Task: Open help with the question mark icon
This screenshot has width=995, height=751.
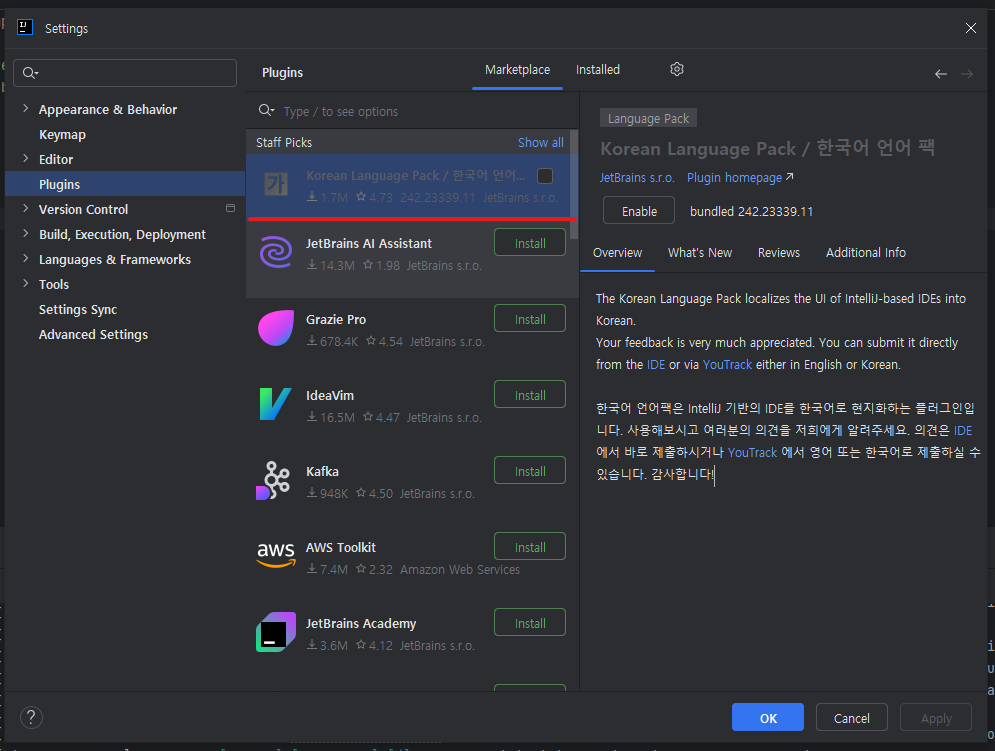Action: point(31,717)
